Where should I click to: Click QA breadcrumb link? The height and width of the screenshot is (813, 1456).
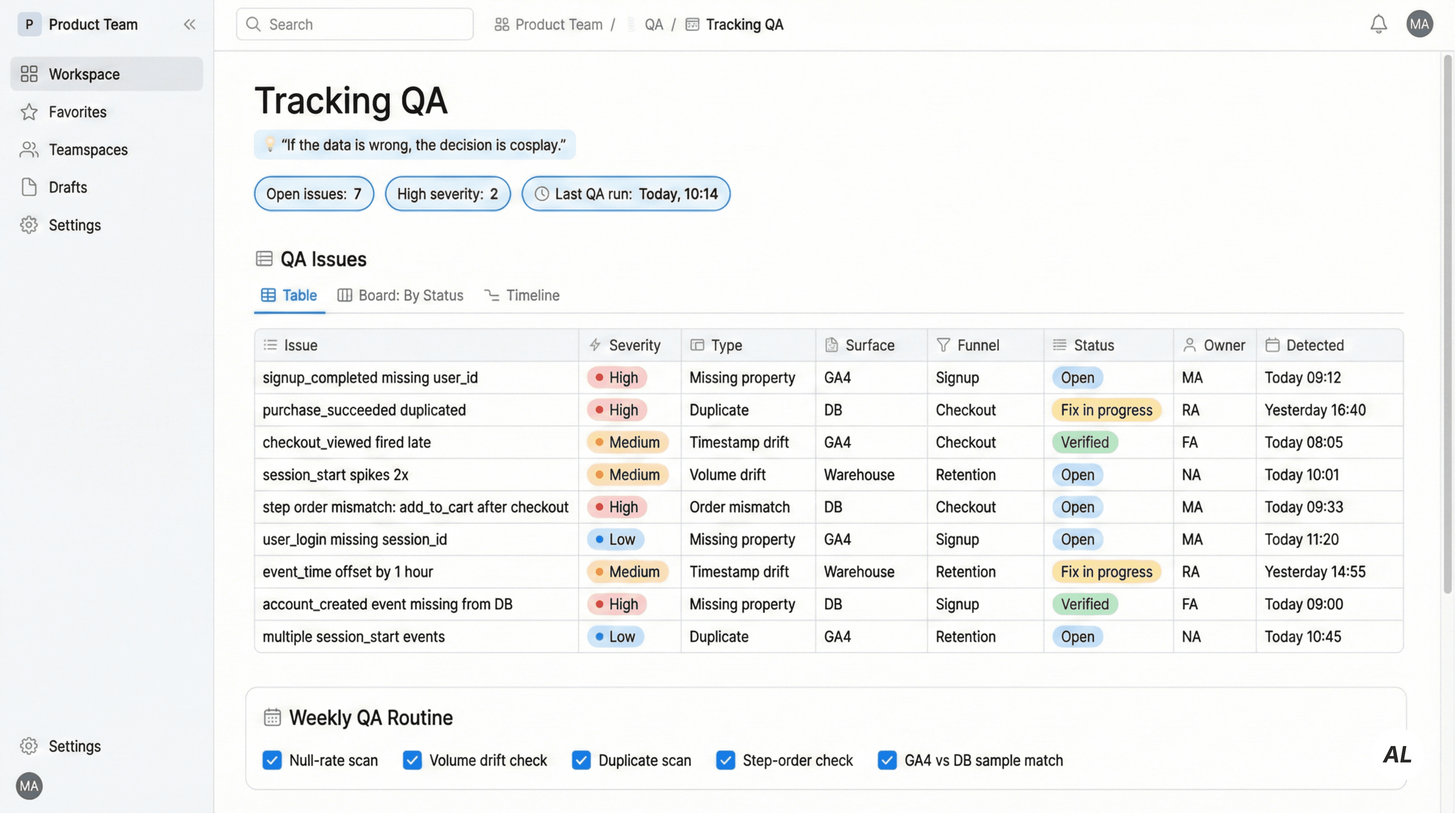coord(653,24)
